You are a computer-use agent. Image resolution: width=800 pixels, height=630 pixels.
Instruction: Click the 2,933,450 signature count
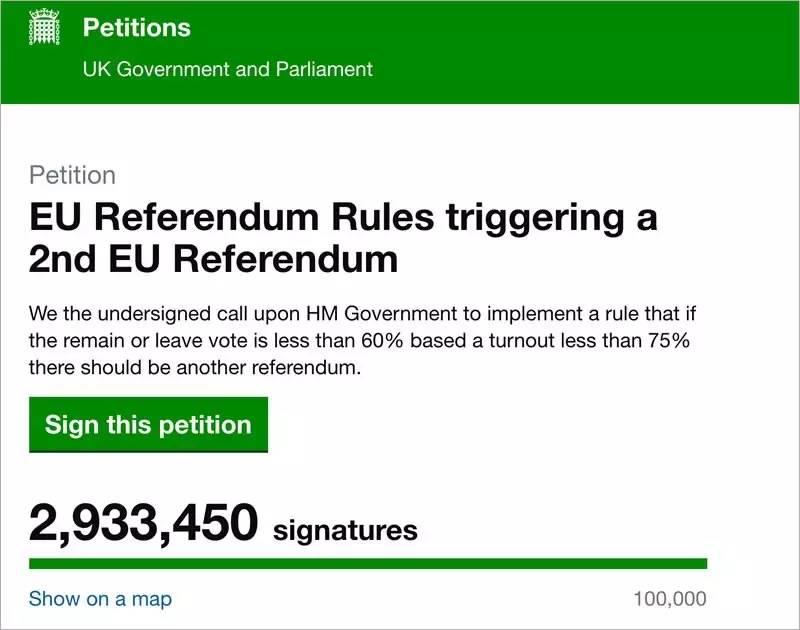[143, 523]
